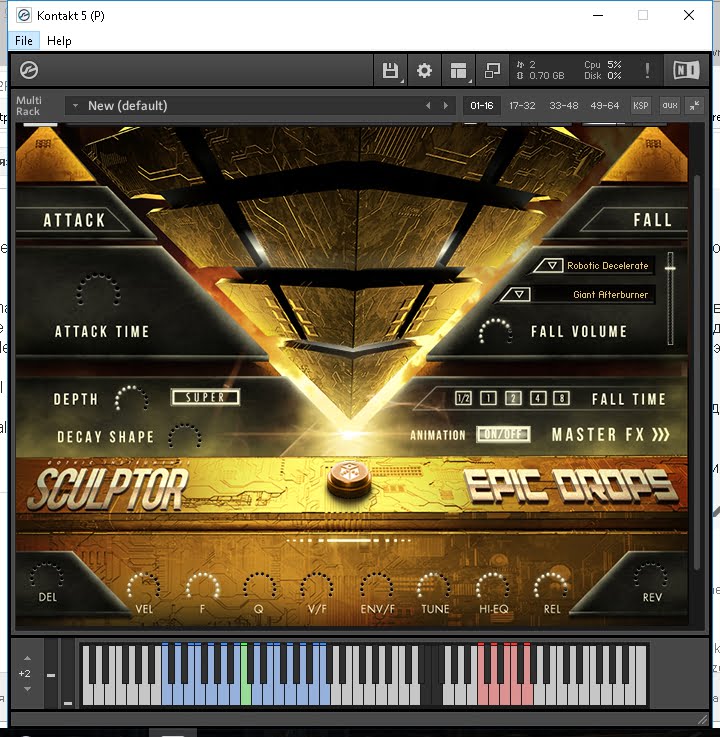Click the rack minimize arrows icon
The width and height of the screenshot is (720, 737).
tap(695, 106)
